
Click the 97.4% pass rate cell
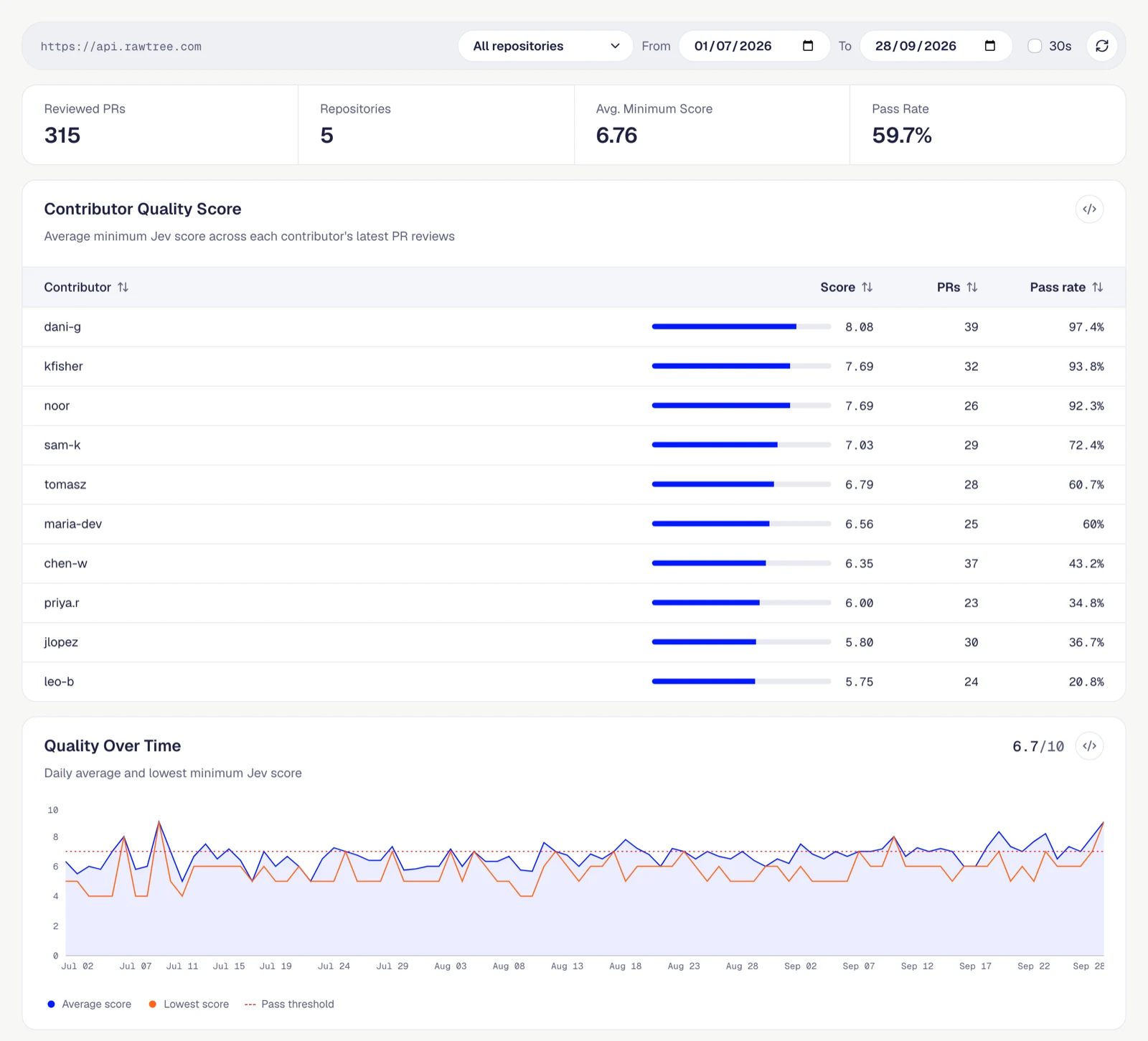tap(1086, 327)
